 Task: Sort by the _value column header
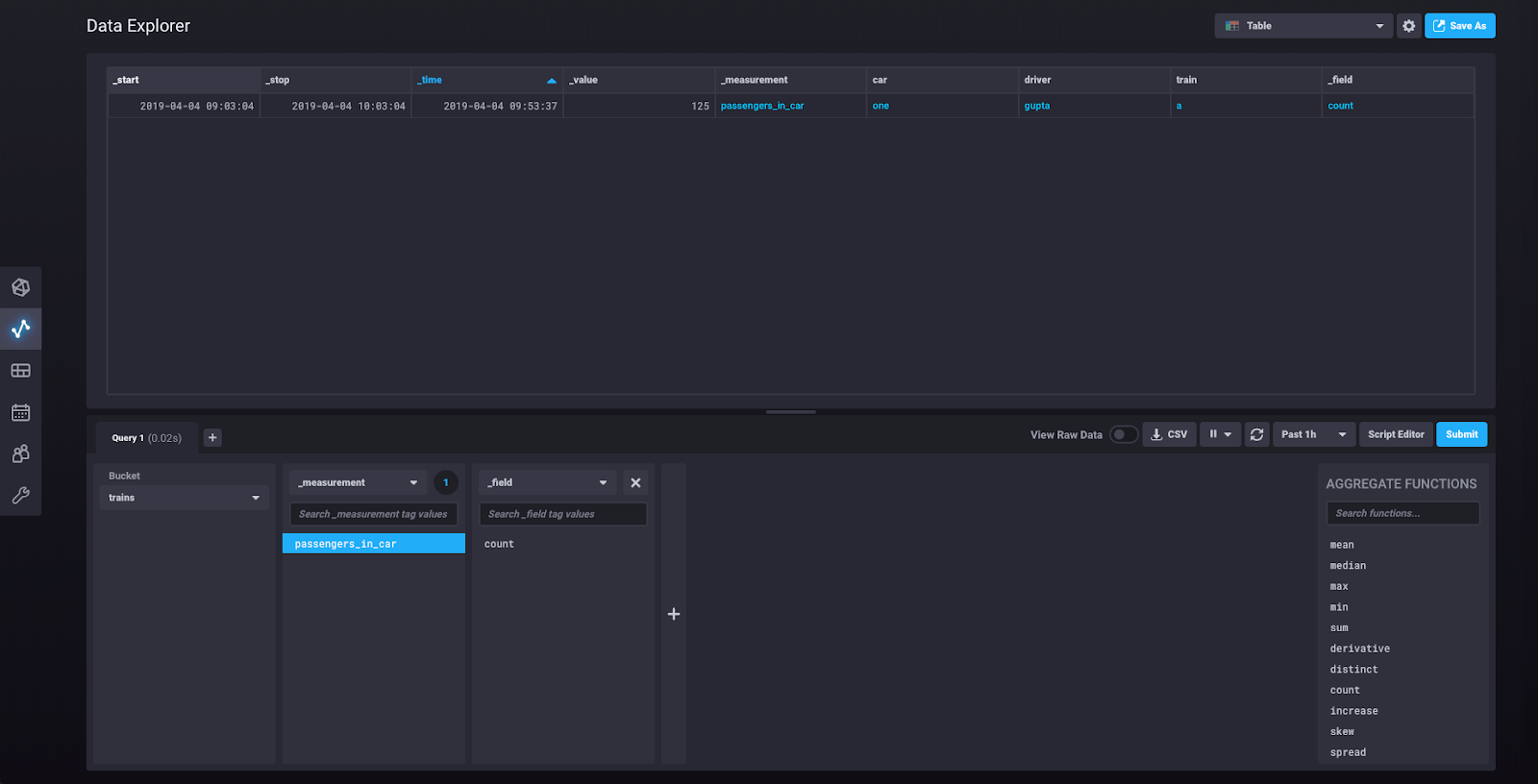(x=639, y=80)
